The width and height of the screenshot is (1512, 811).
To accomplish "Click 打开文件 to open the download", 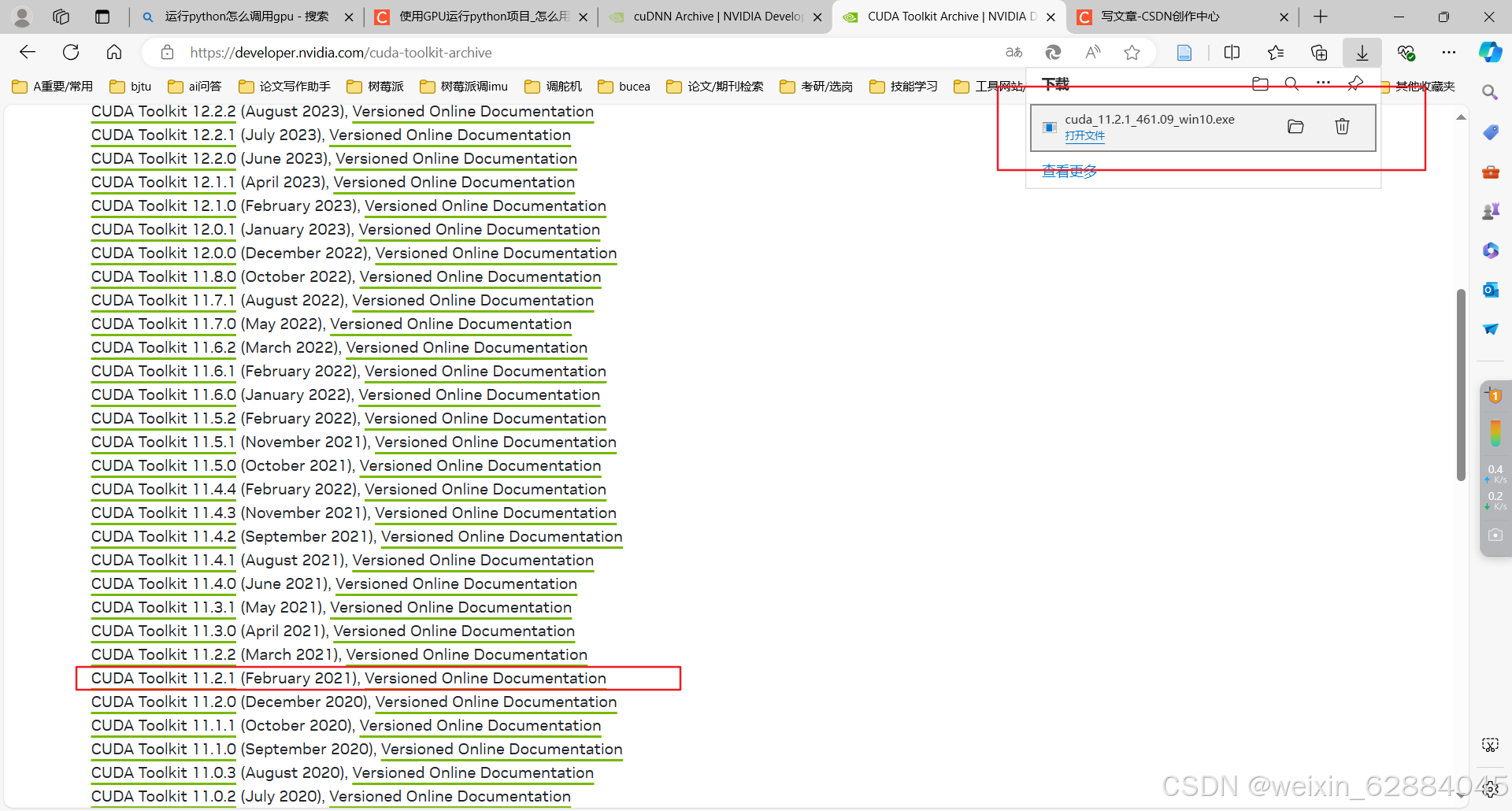I will tap(1084, 135).
